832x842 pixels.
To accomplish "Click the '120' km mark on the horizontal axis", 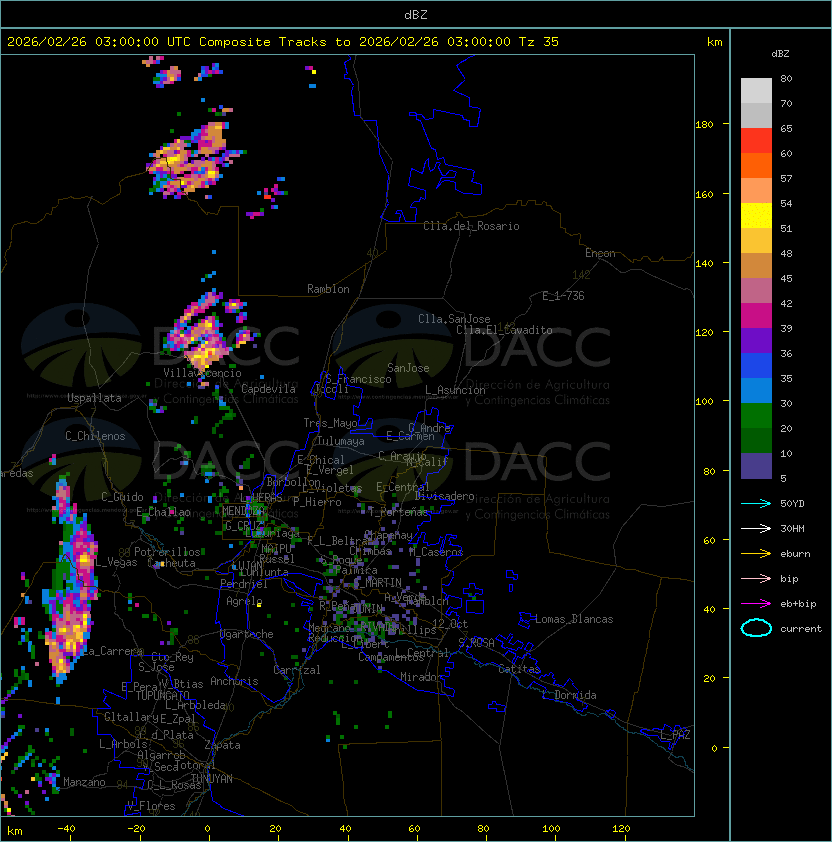I will click(x=621, y=829).
